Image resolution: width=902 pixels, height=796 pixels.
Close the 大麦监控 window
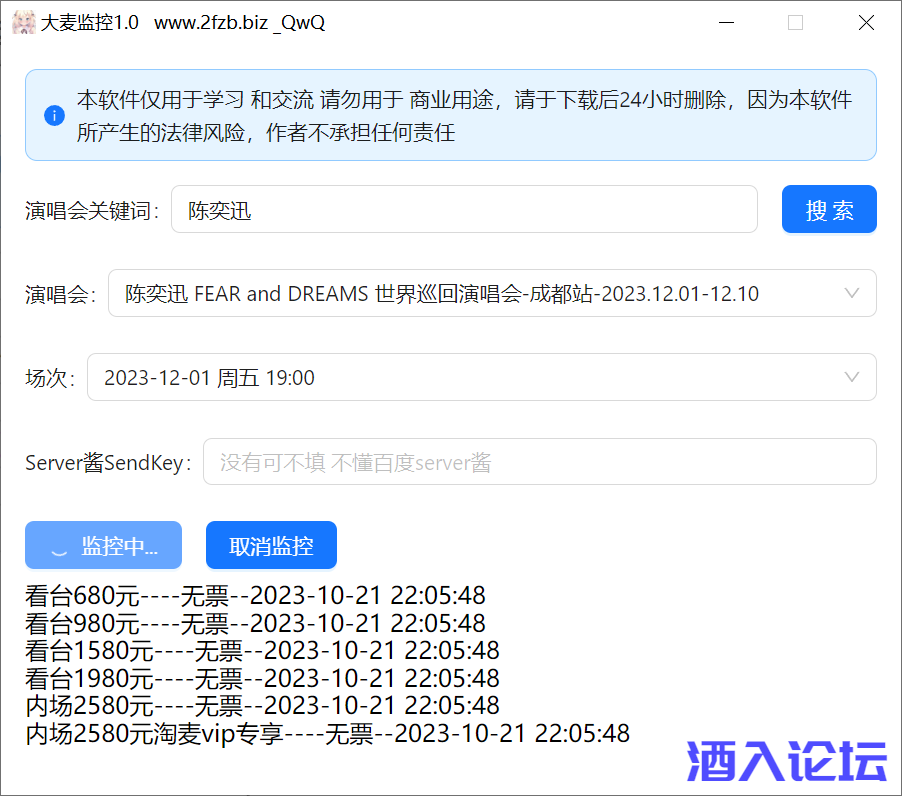click(866, 22)
